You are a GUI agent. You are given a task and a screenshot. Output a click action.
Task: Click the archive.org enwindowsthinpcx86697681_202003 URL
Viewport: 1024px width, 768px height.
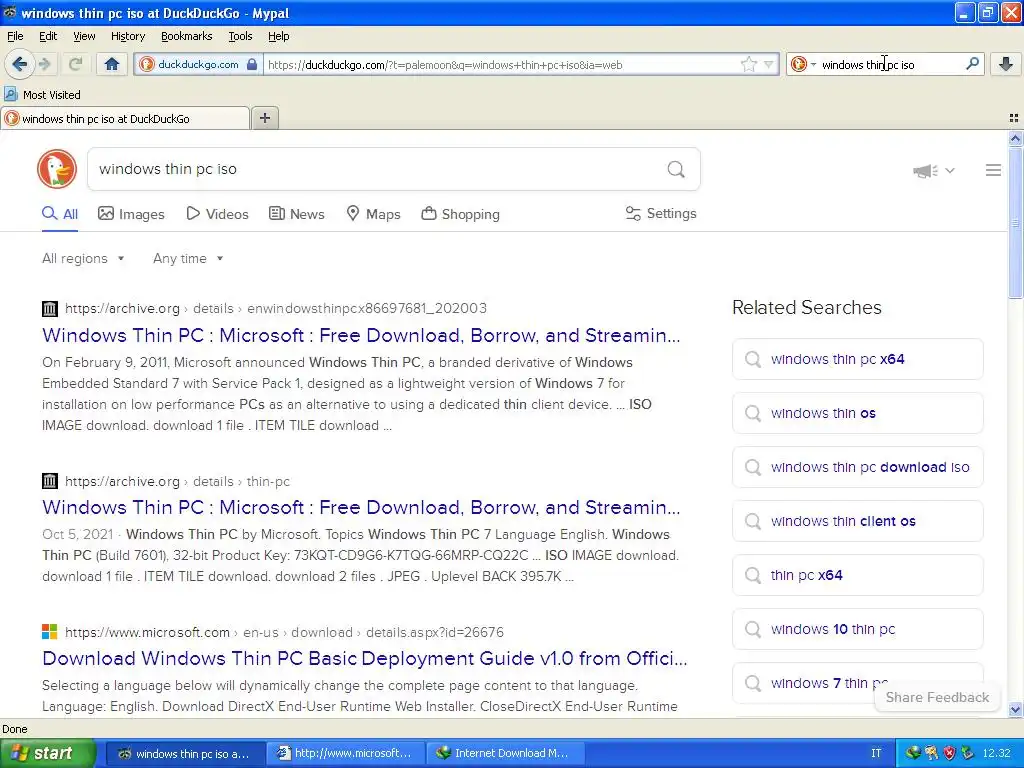pyautogui.click(x=276, y=308)
